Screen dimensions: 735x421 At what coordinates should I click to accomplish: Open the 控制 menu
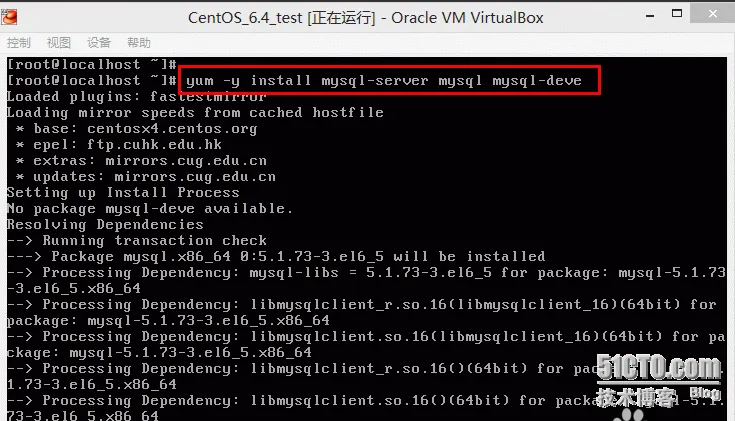(x=19, y=43)
